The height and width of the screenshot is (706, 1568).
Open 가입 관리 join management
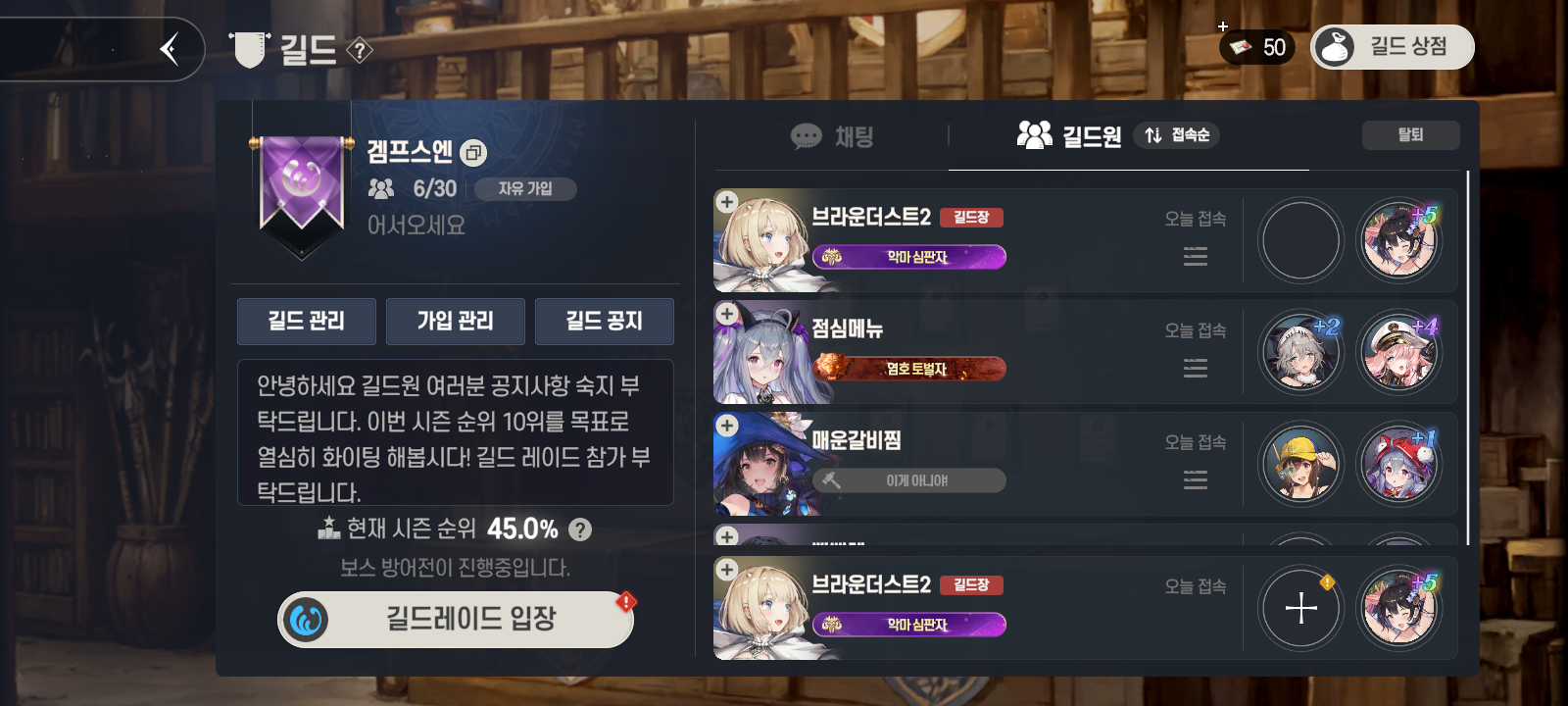456,322
